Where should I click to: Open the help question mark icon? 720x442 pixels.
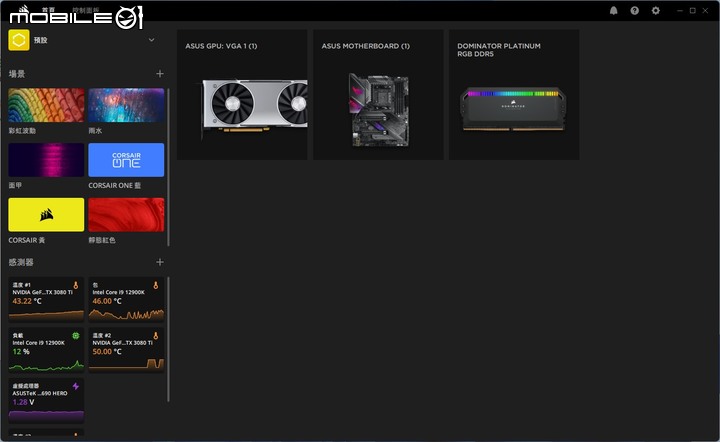[x=635, y=11]
